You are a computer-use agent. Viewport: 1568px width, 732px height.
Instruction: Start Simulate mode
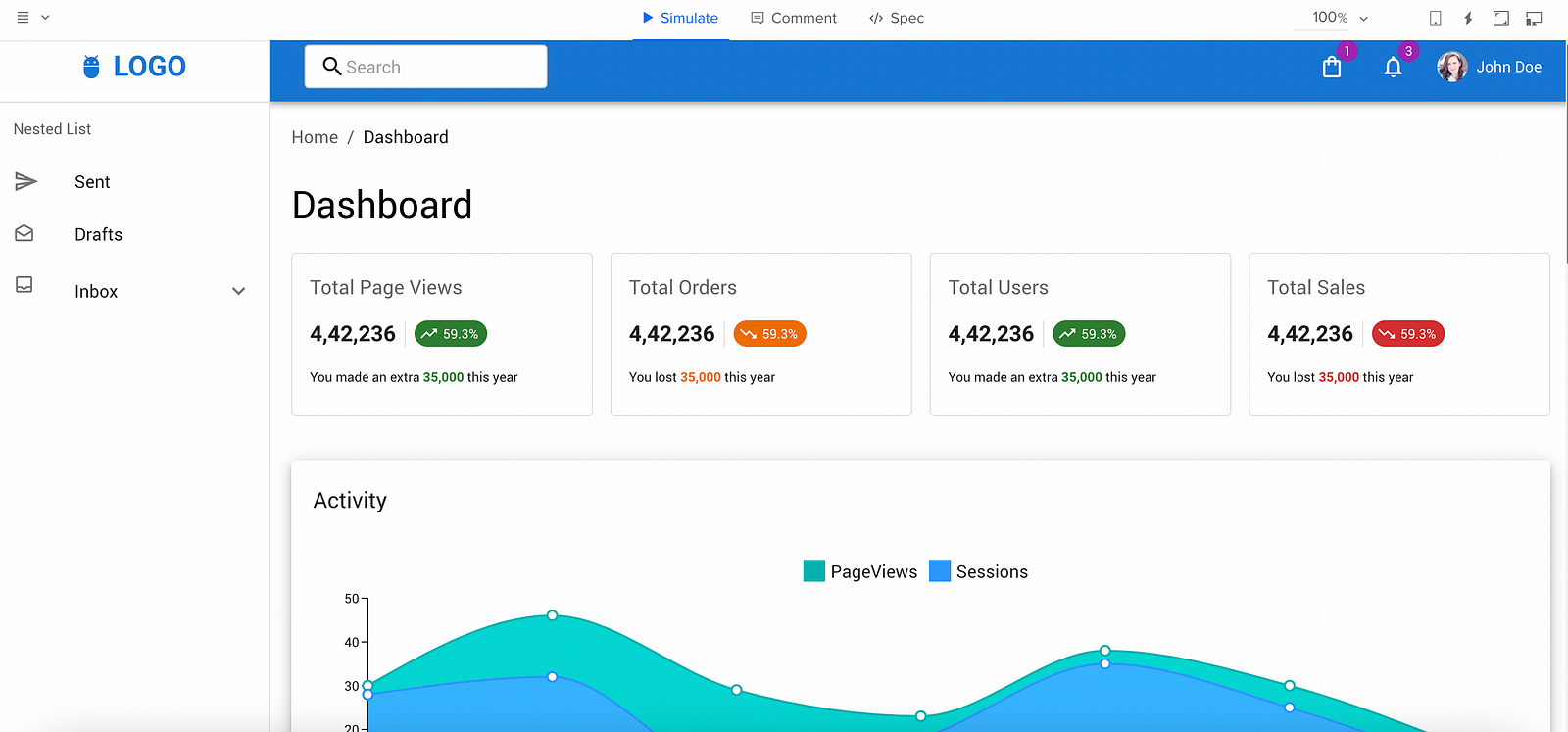tap(680, 18)
